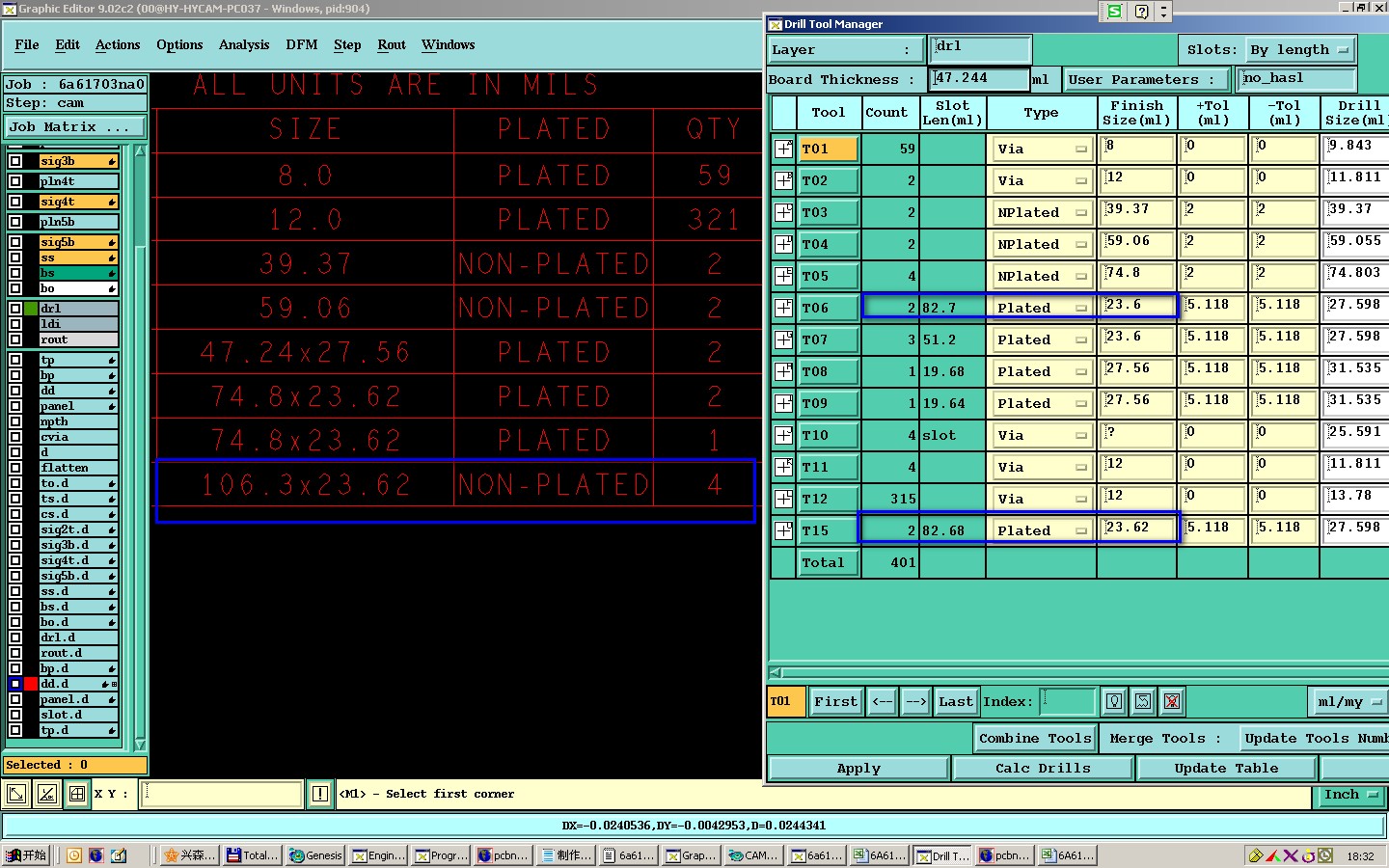The image size is (1389, 868).
Task: Expand tool T12 row plus icon
Action: 783,499
